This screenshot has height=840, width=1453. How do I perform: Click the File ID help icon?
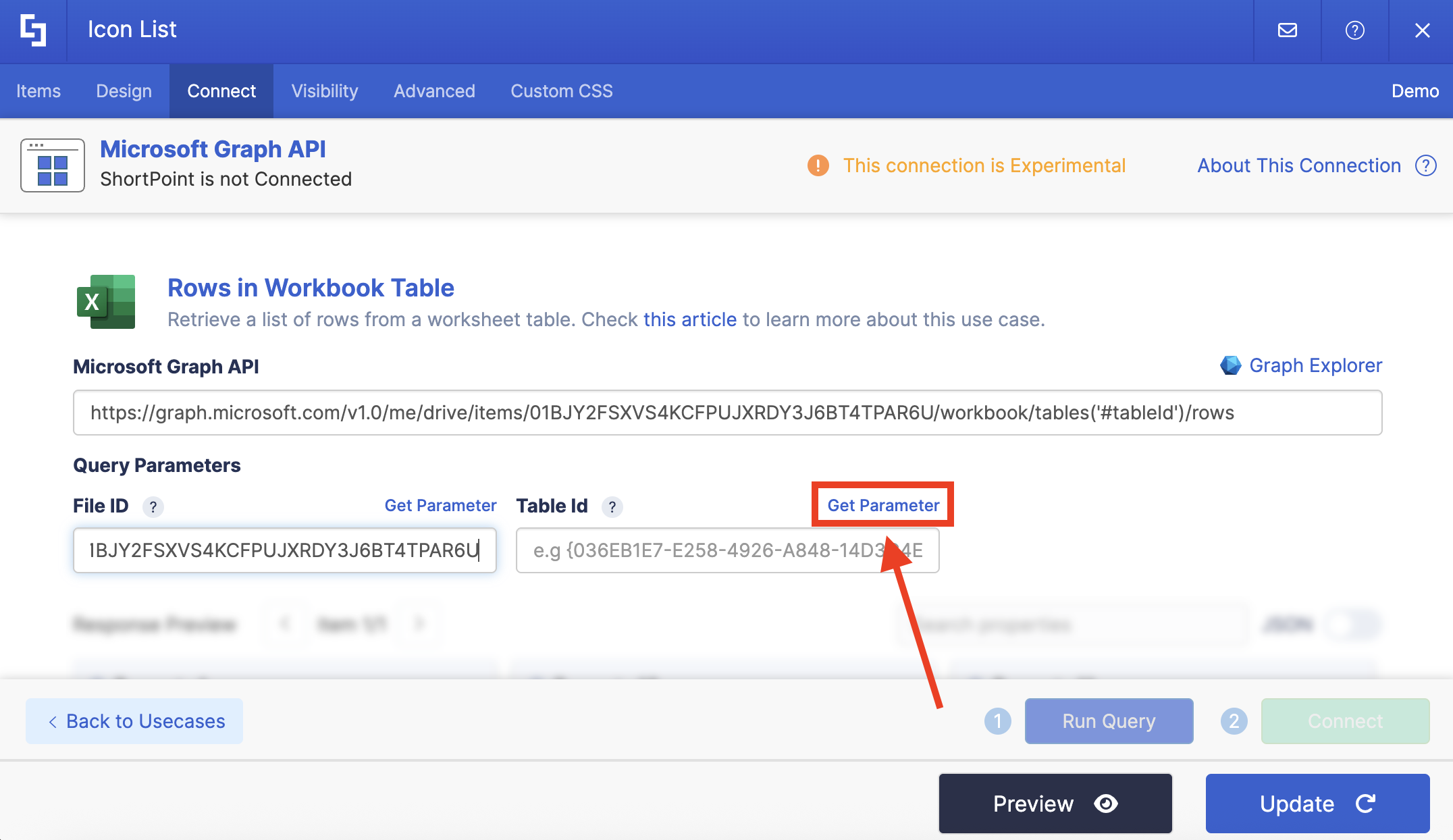(x=153, y=506)
